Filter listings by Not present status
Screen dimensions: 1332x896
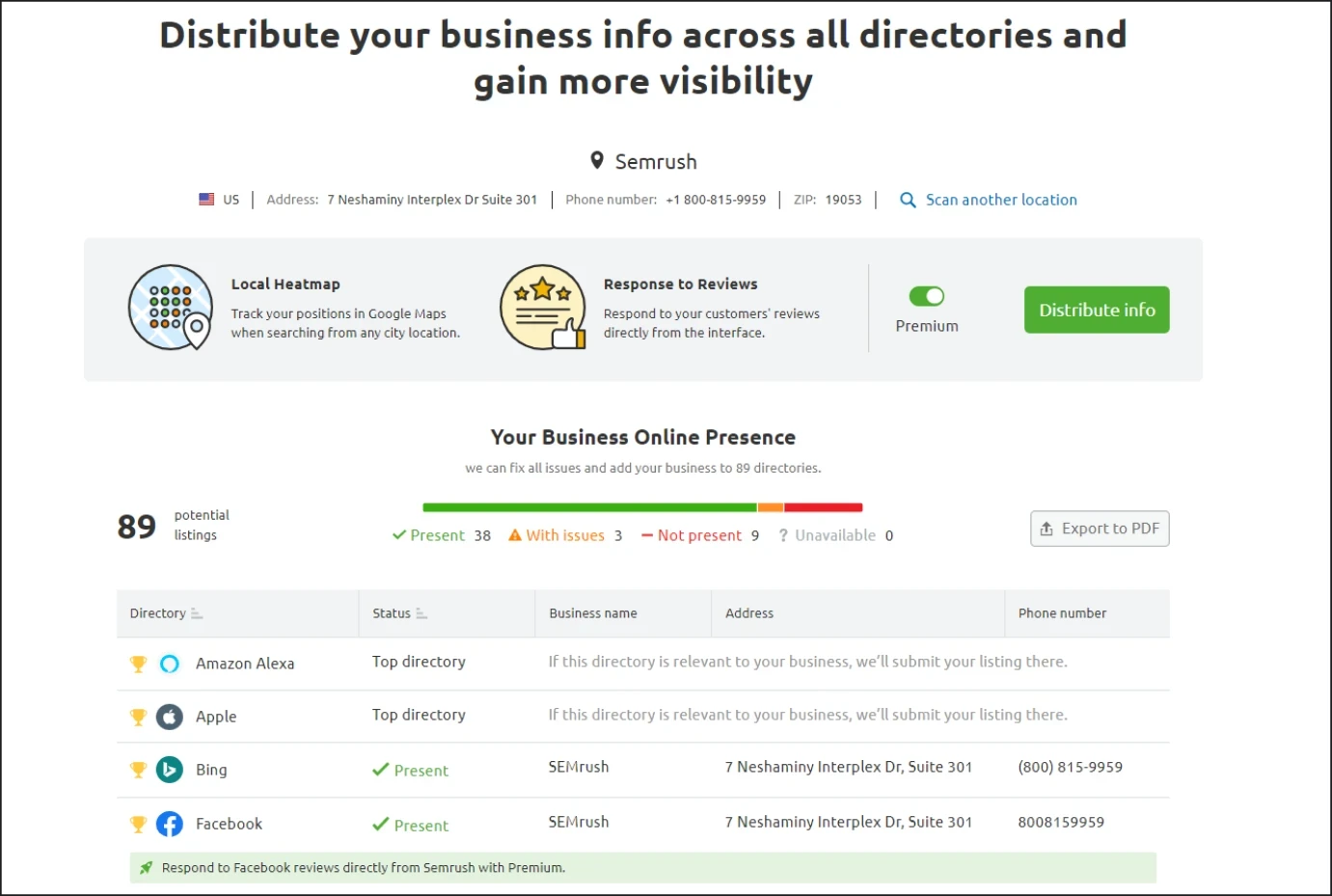tap(699, 535)
